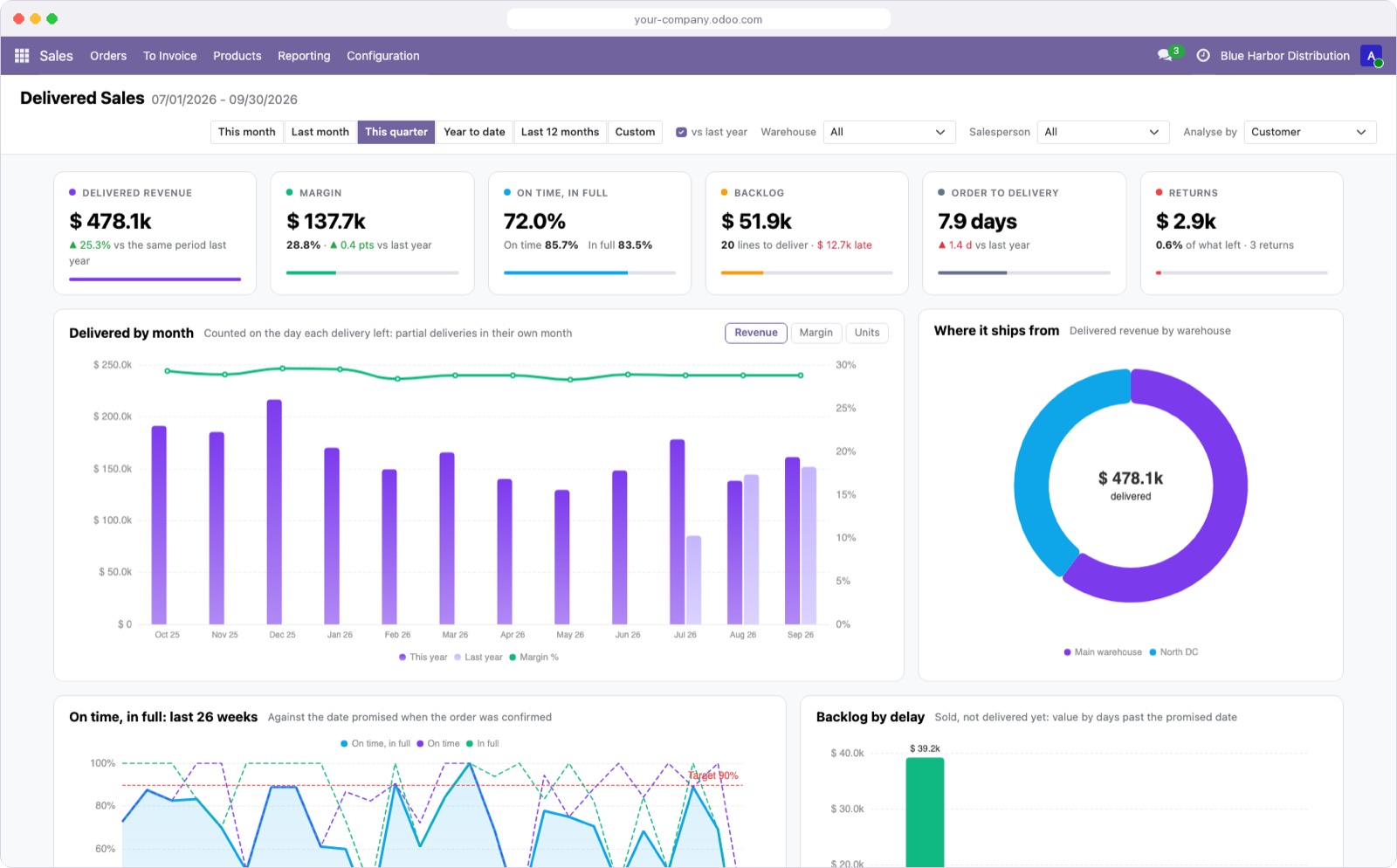Toggle the vs last year checkbox
The width and height of the screenshot is (1397, 868).
pyautogui.click(x=681, y=132)
